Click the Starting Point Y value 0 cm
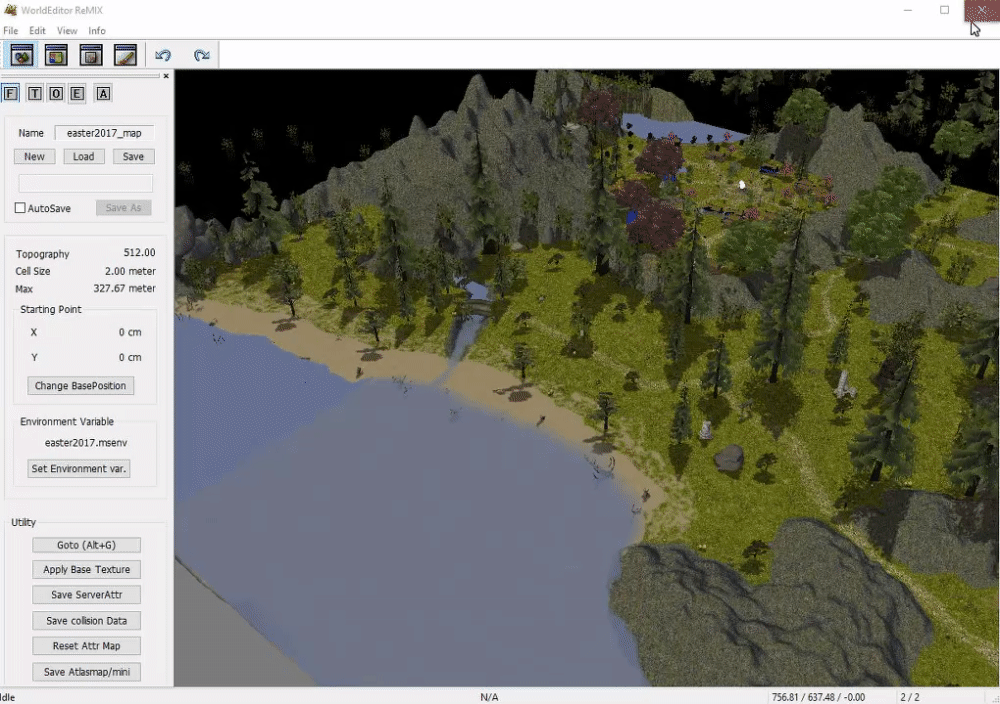Viewport: 1000px width, 704px height. click(x=130, y=358)
